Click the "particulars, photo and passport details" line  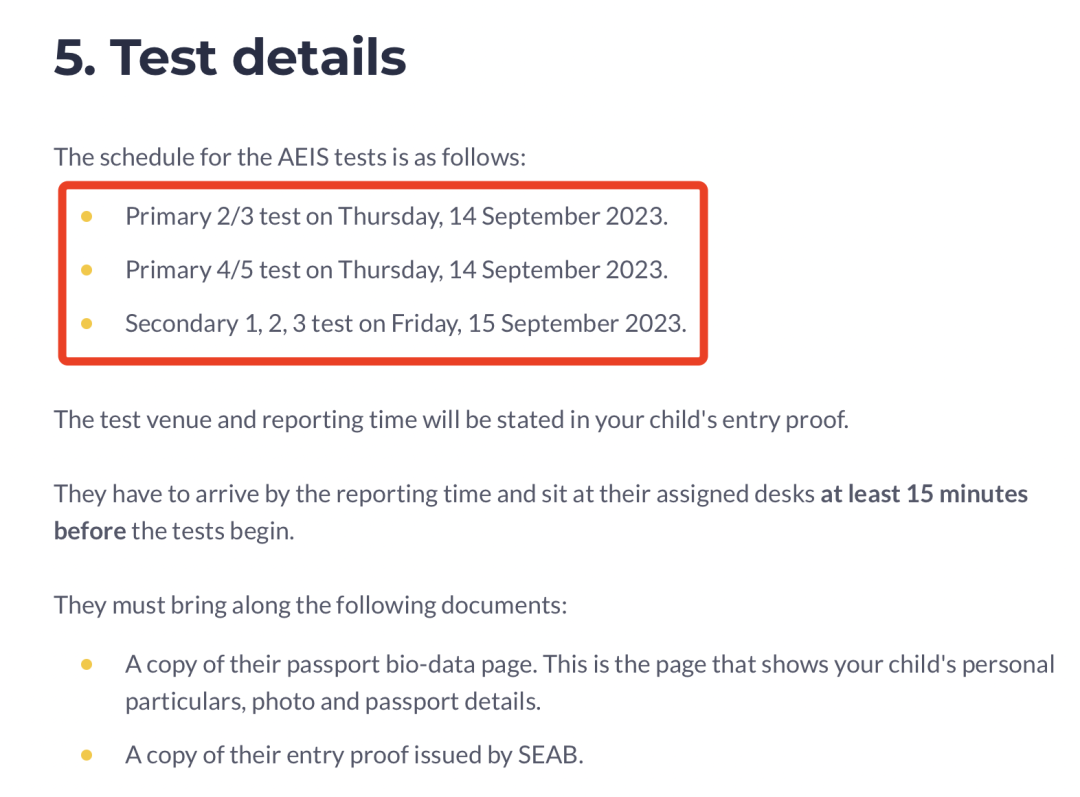[x=333, y=702]
